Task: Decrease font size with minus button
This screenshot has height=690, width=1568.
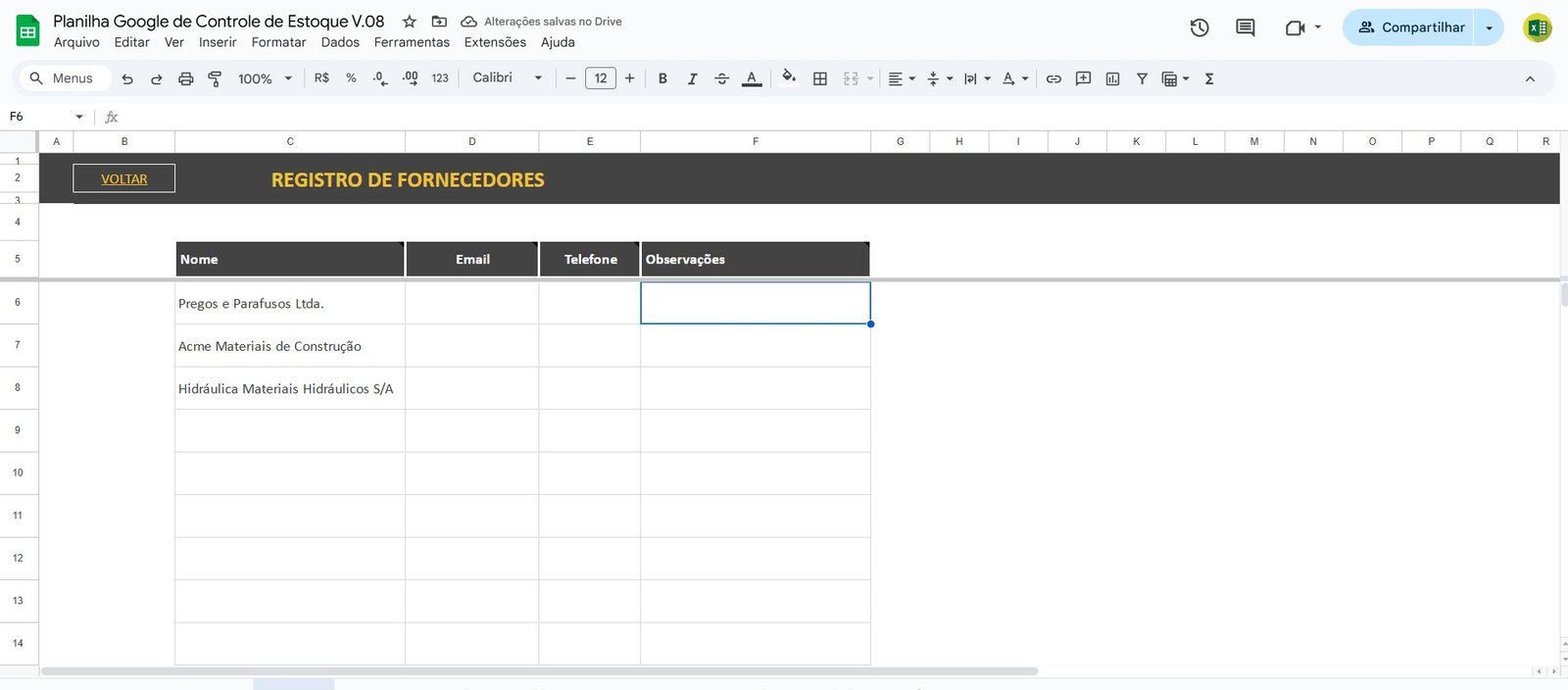Action: pos(570,78)
